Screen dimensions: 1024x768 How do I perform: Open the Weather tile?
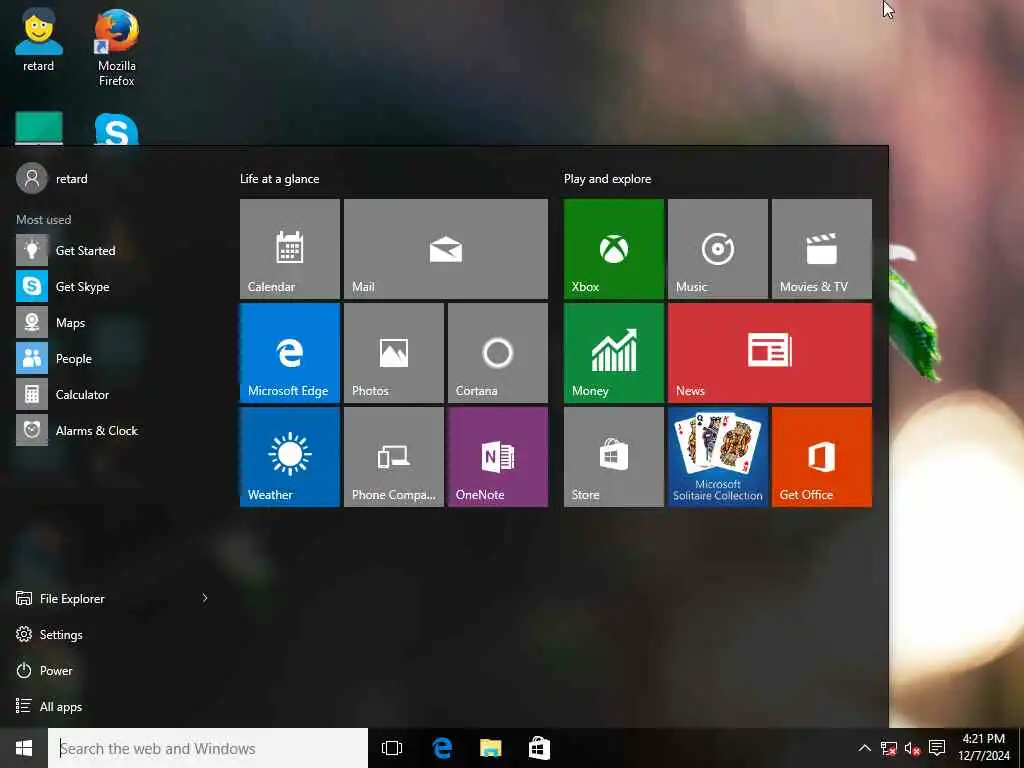click(289, 456)
